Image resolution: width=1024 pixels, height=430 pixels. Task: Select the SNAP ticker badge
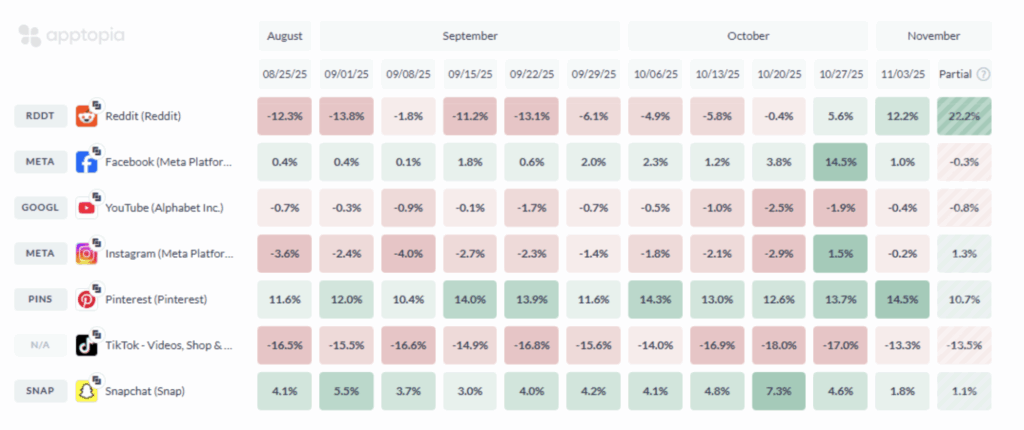point(40,390)
